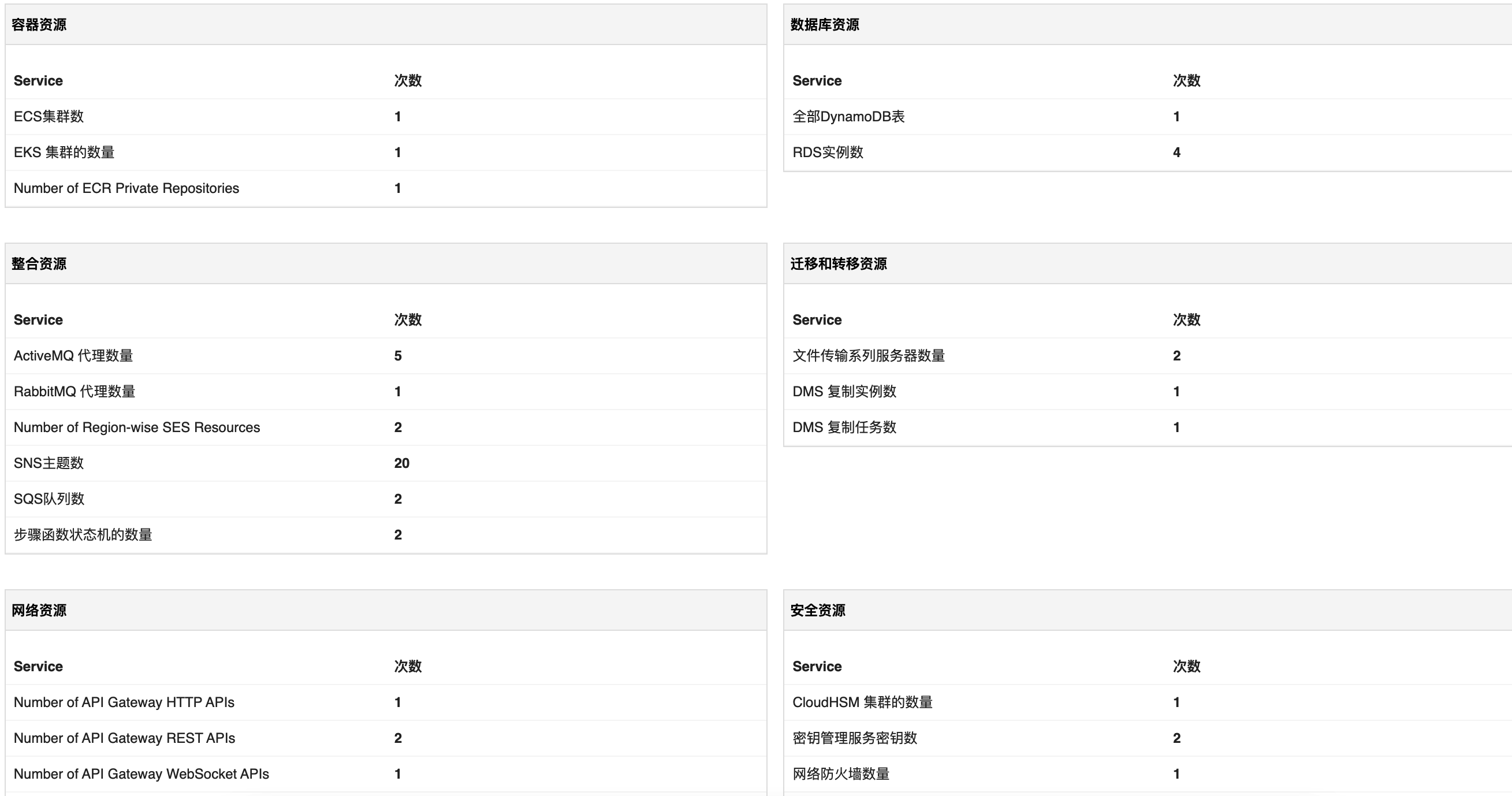This screenshot has width=1512, height=796.
Task: Select the 密钥管理服务密钥数 row label
Action: 855,738
